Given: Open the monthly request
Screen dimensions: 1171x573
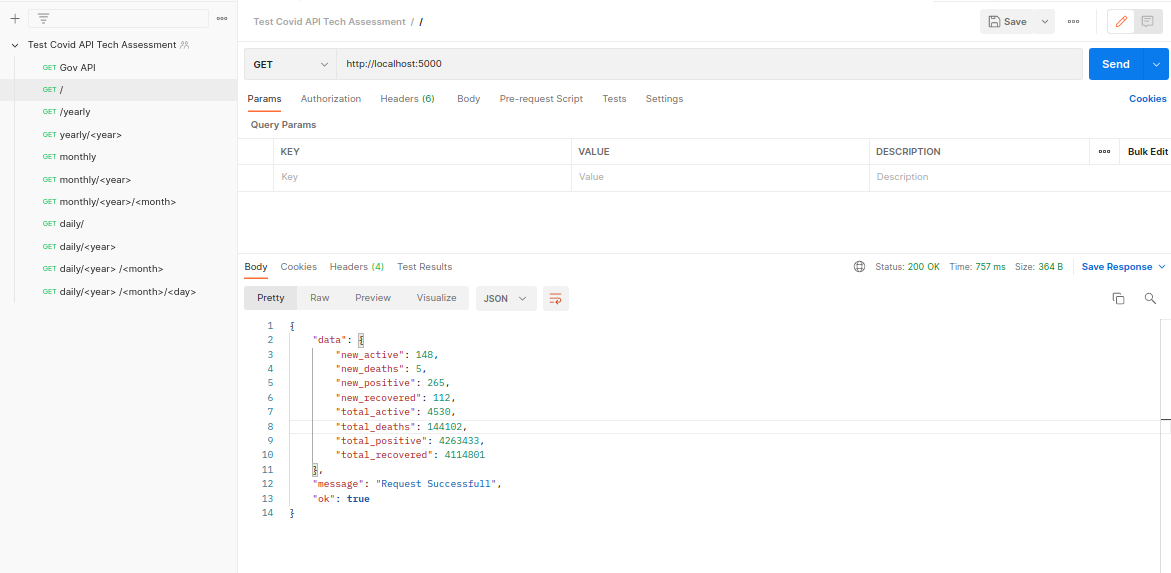Looking at the screenshot, I should point(119,157).
